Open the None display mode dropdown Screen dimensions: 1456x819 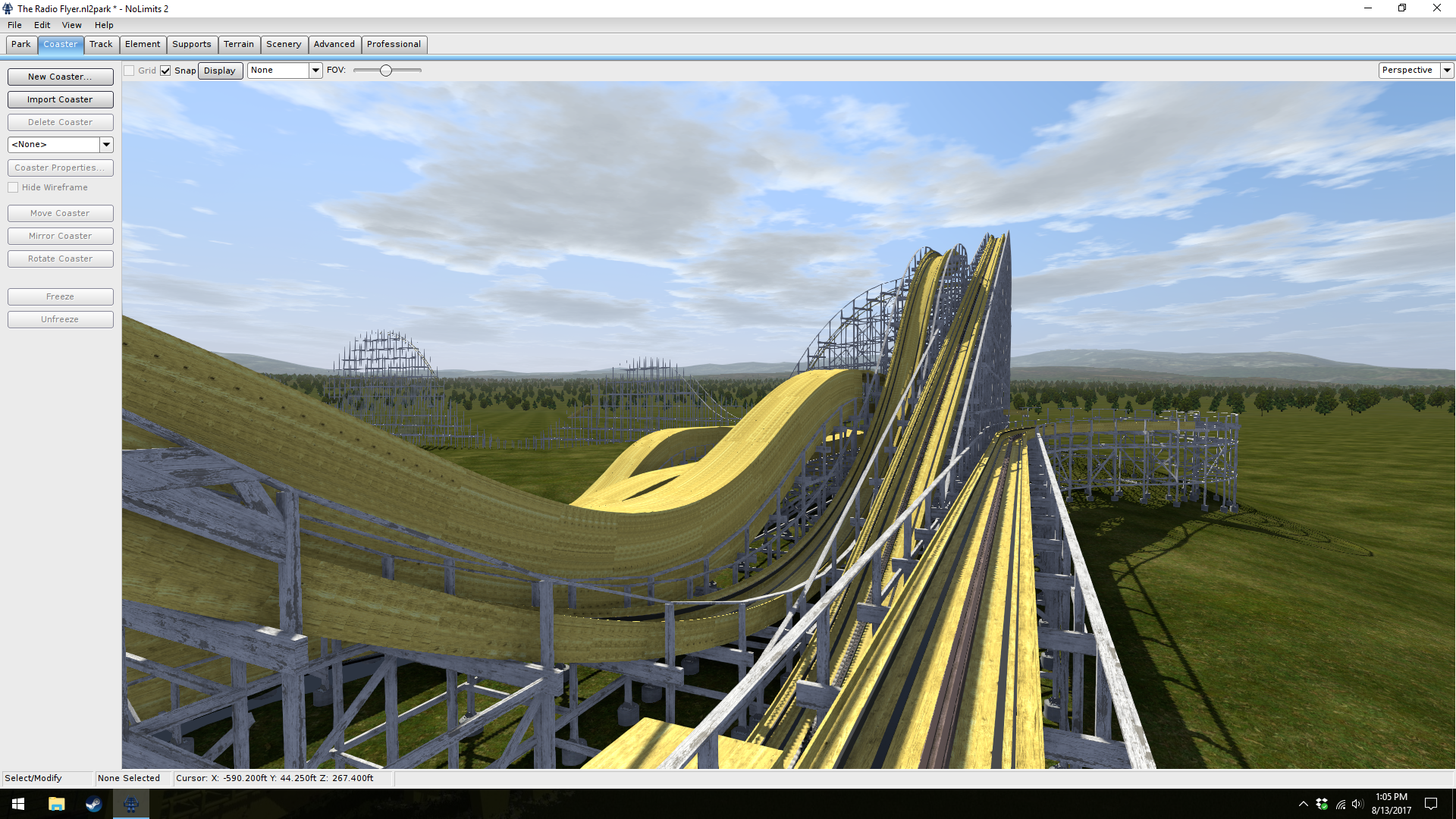point(315,70)
